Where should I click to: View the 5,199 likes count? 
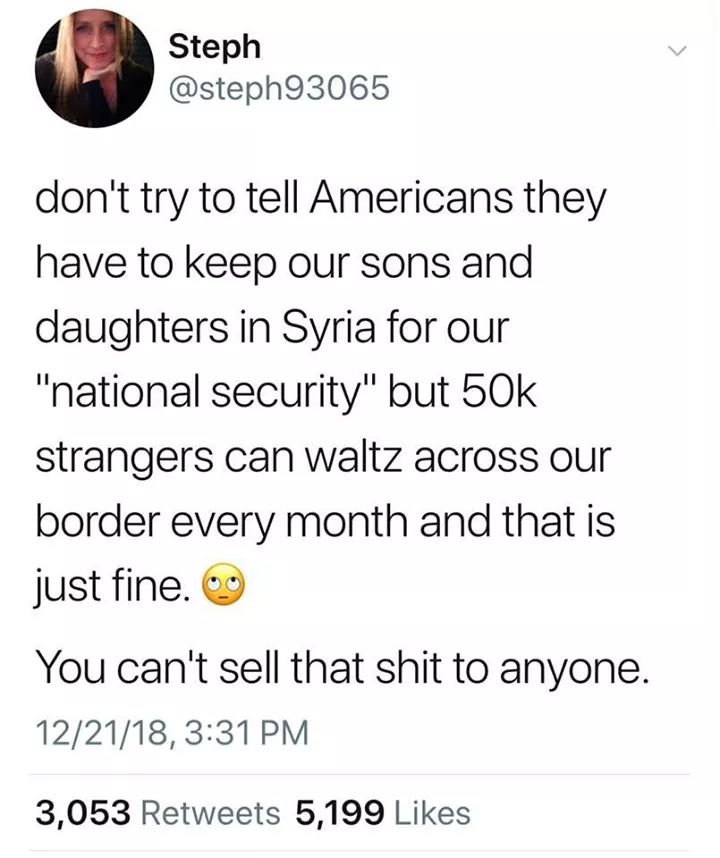tap(339, 812)
